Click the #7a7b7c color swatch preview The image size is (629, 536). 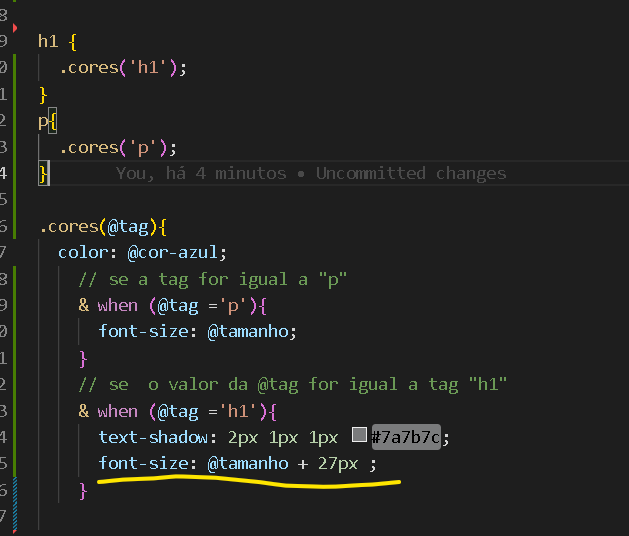(359, 434)
